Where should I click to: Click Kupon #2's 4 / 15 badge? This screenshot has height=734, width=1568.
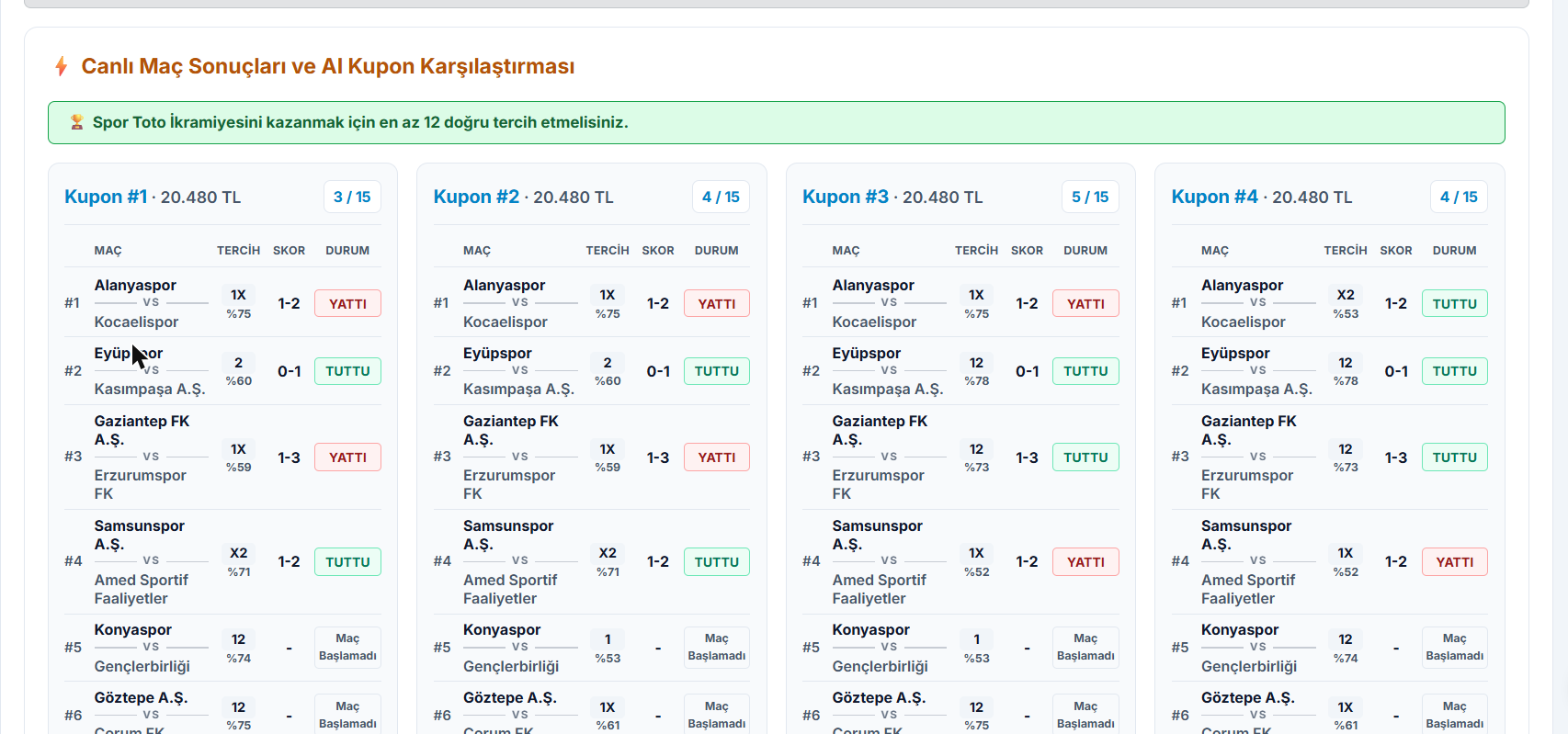tap(721, 197)
